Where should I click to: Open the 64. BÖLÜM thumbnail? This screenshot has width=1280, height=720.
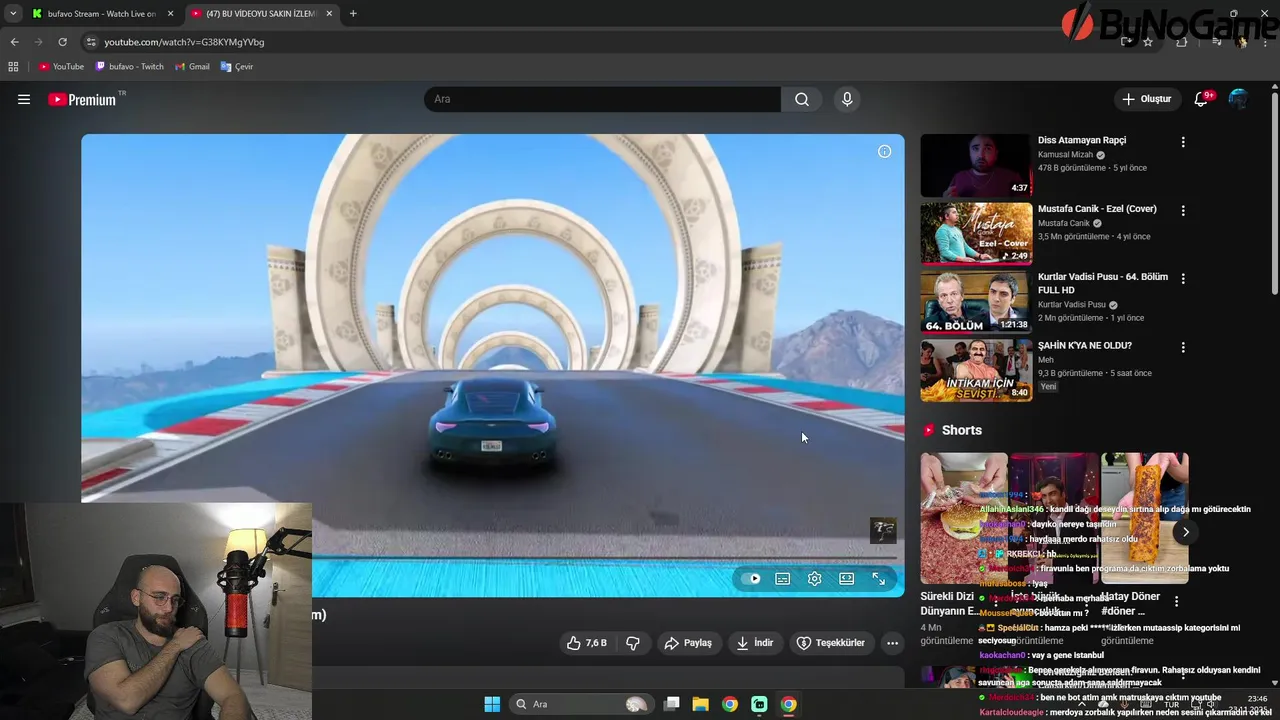coord(976,302)
